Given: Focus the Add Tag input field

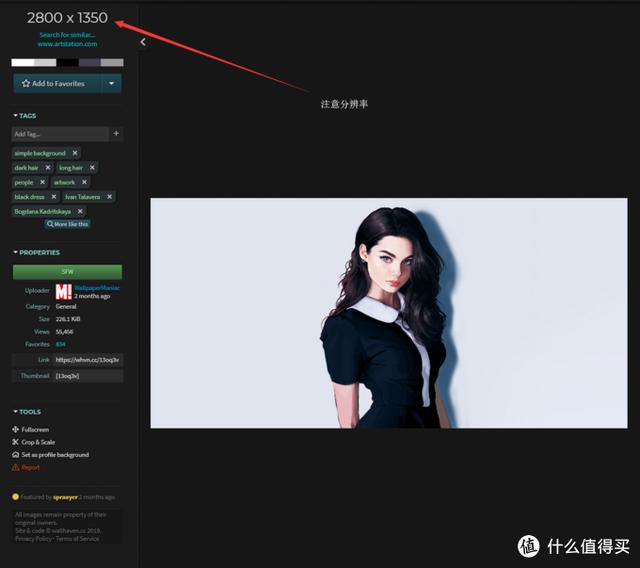Looking at the screenshot, I should [60, 134].
